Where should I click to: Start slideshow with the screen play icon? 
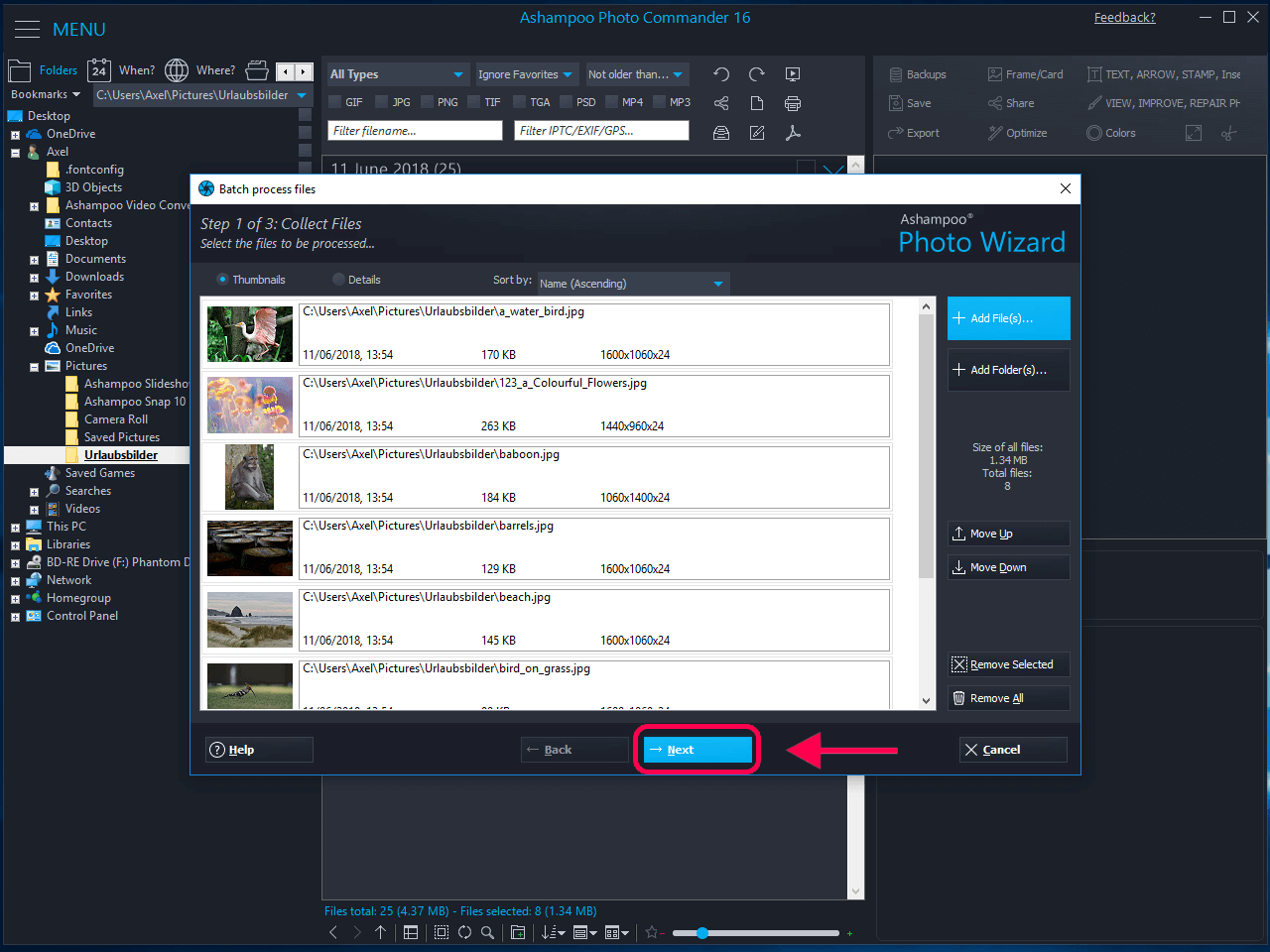click(793, 74)
